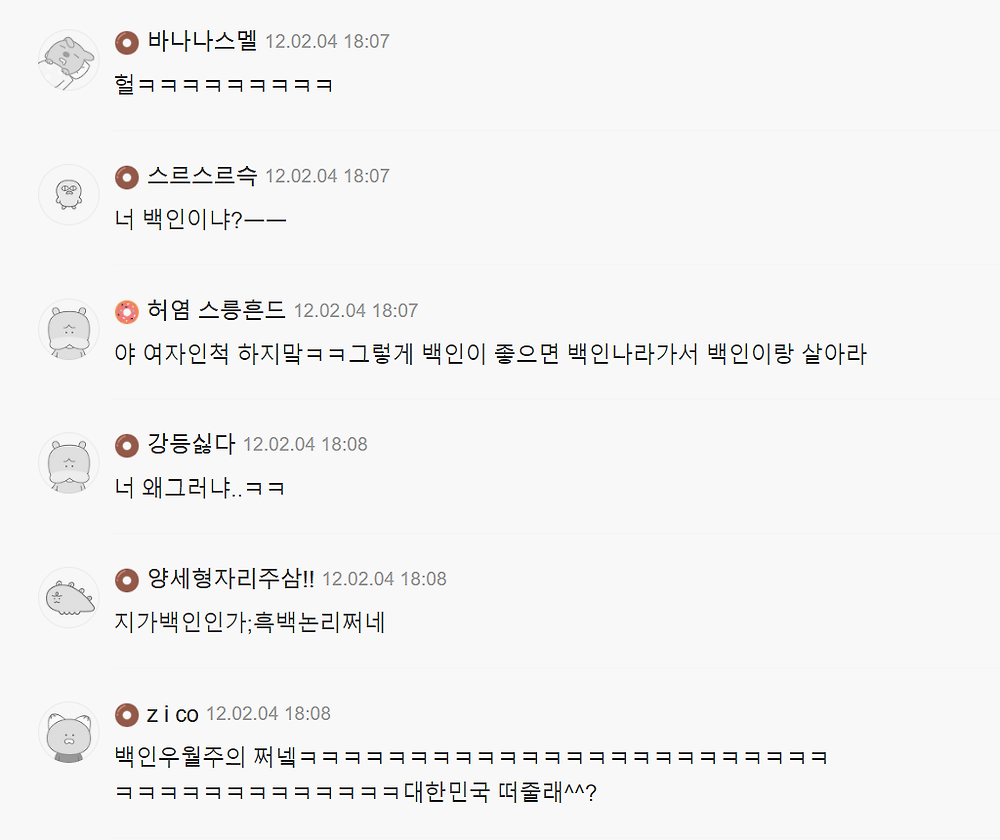Click the 18:08 timestamp on z i co's comment
Image resolution: width=1000 pixels, height=840 pixels.
pos(307,714)
